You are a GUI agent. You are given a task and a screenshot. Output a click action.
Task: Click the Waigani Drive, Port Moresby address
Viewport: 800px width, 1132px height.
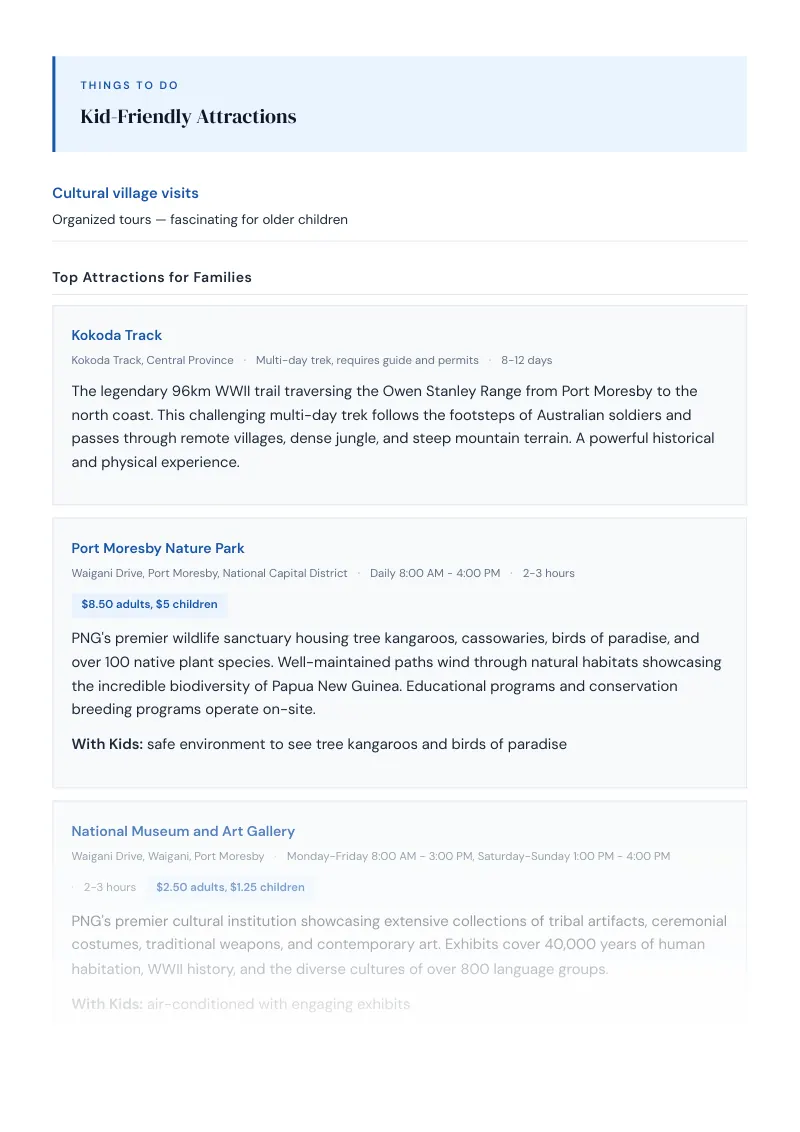click(x=209, y=573)
